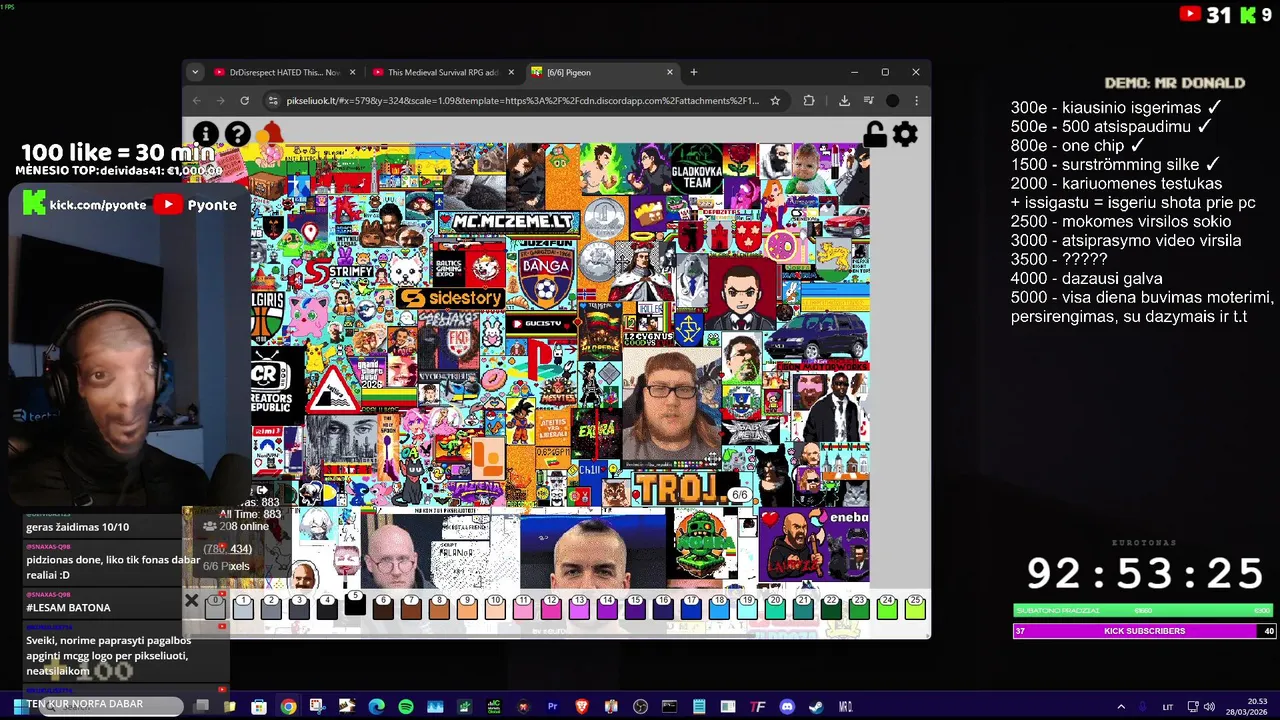
Task: Open Brave browser from the taskbar
Action: pos(582,707)
